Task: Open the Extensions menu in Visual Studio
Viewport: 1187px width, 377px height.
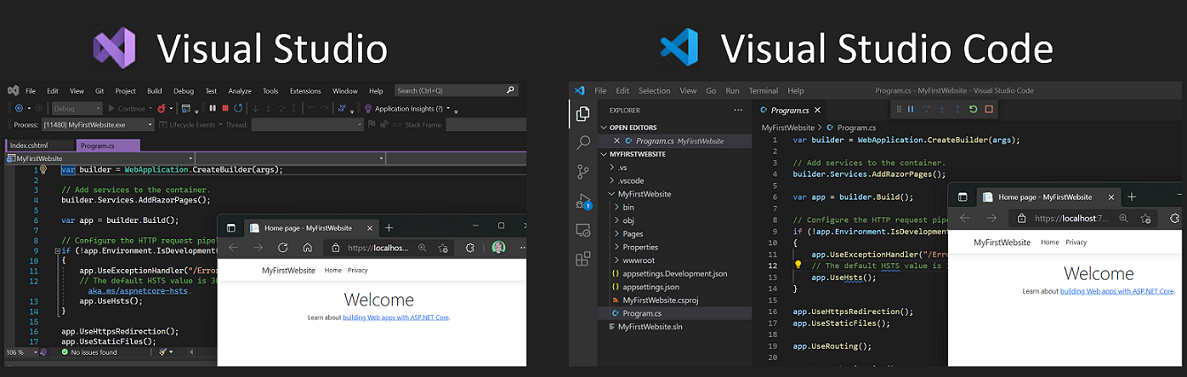Action: 305,90
